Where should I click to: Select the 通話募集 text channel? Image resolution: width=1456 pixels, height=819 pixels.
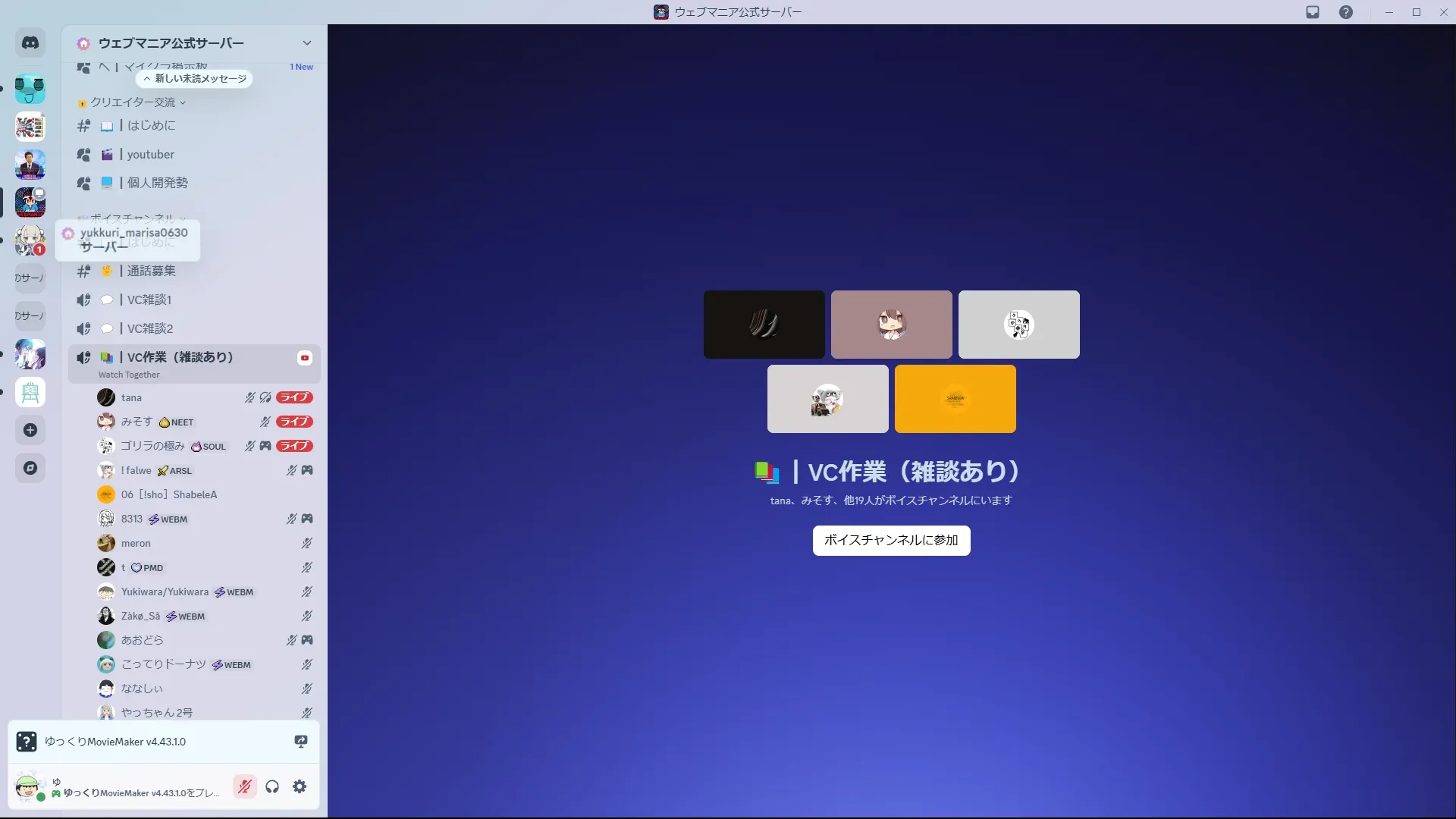tap(151, 271)
